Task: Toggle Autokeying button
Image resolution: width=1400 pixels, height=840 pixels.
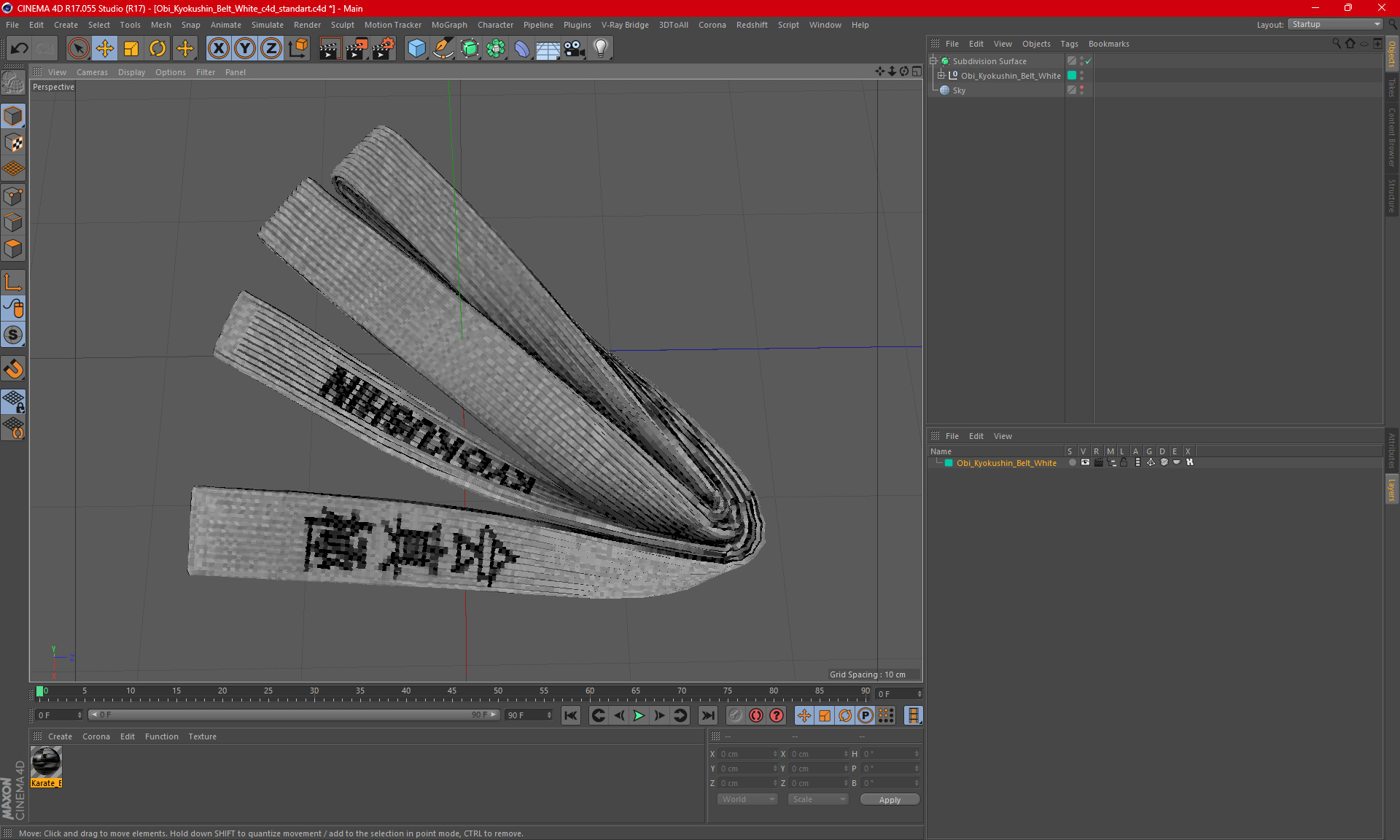Action: coord(756,715)
